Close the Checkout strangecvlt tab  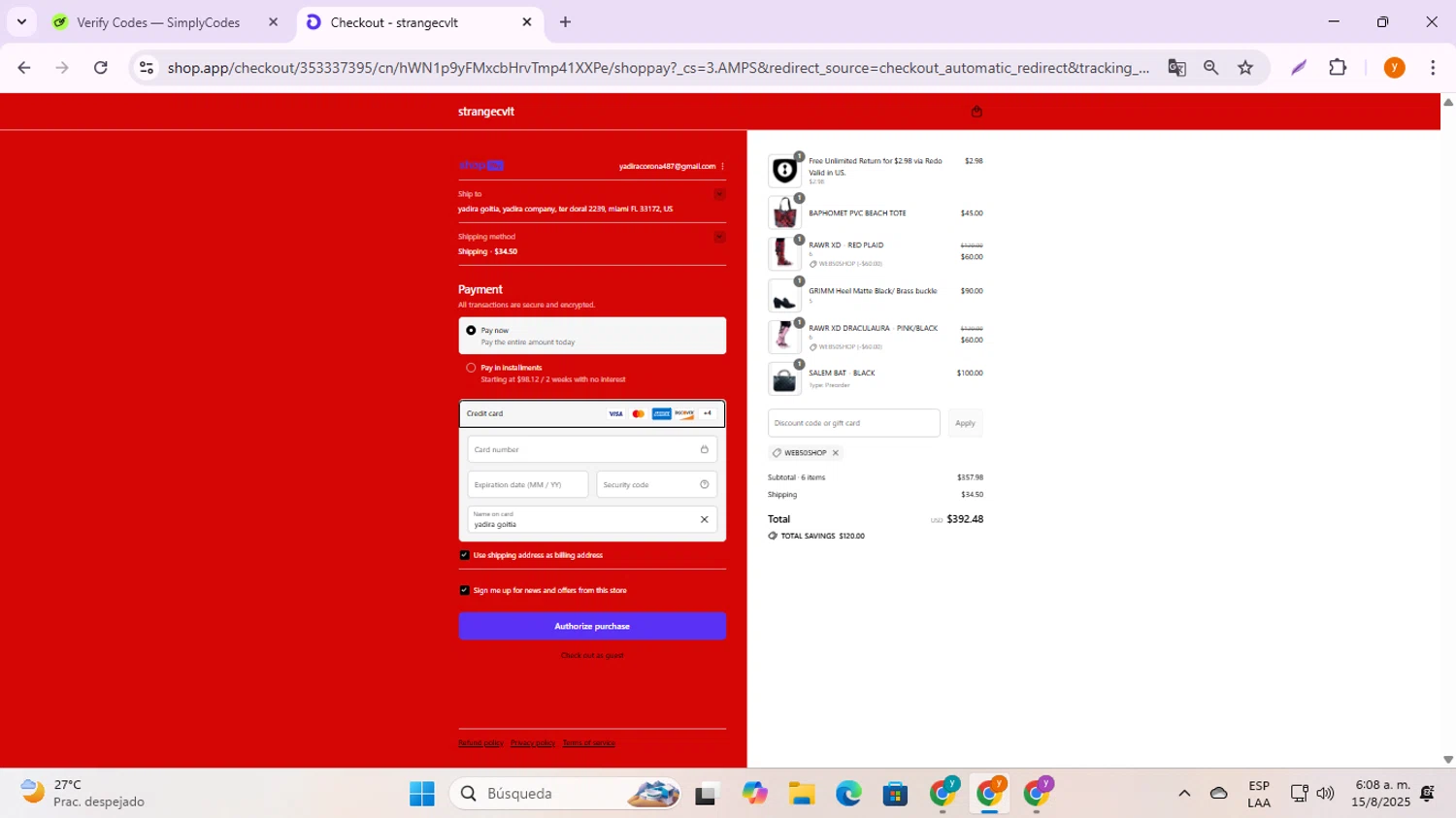(527, 22)
